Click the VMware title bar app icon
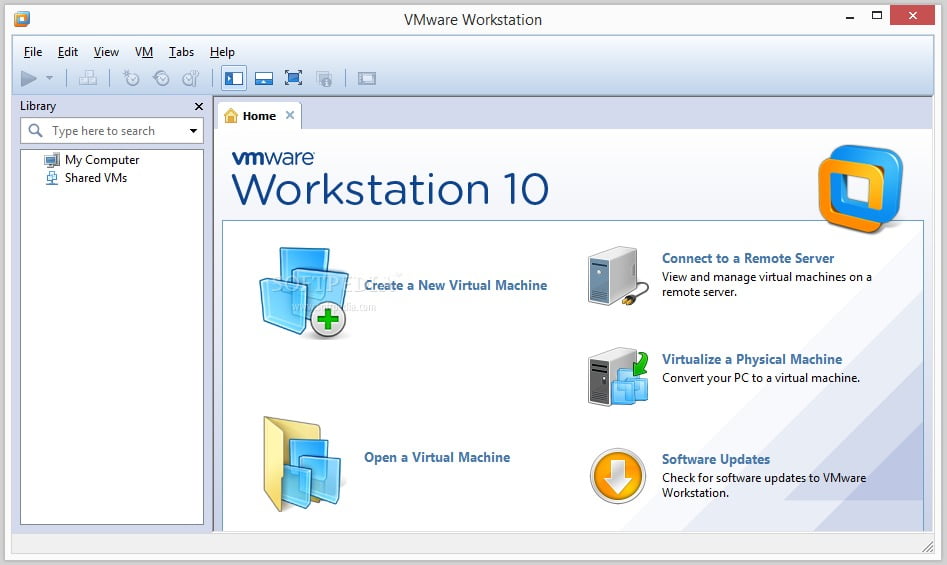Image resolution: width=947 pixels, height=565 pixels. pyautogui.click(x=22, y=19)
